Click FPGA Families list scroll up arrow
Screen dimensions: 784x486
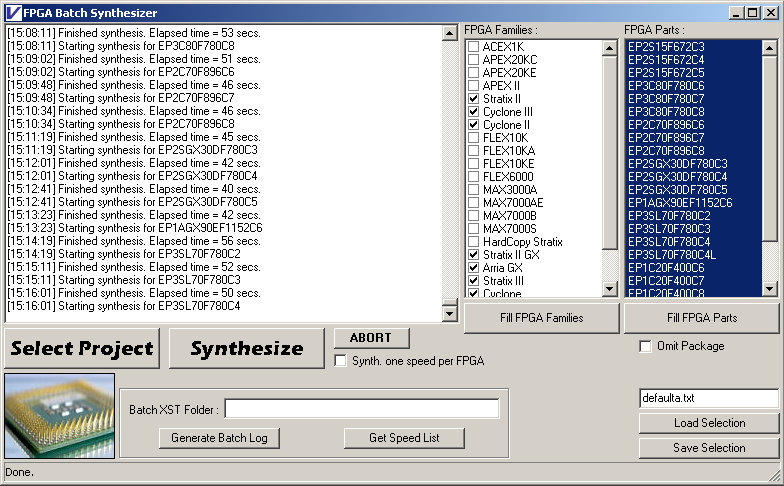(x=610, y=48)
